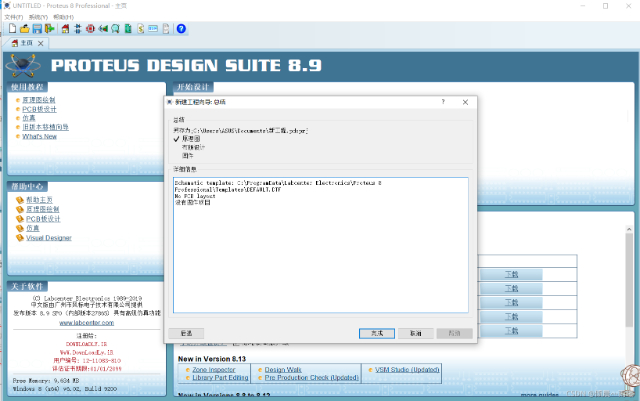Open tutorial link 原理图绘制 under 使用教程

click(x=39, y=100)
